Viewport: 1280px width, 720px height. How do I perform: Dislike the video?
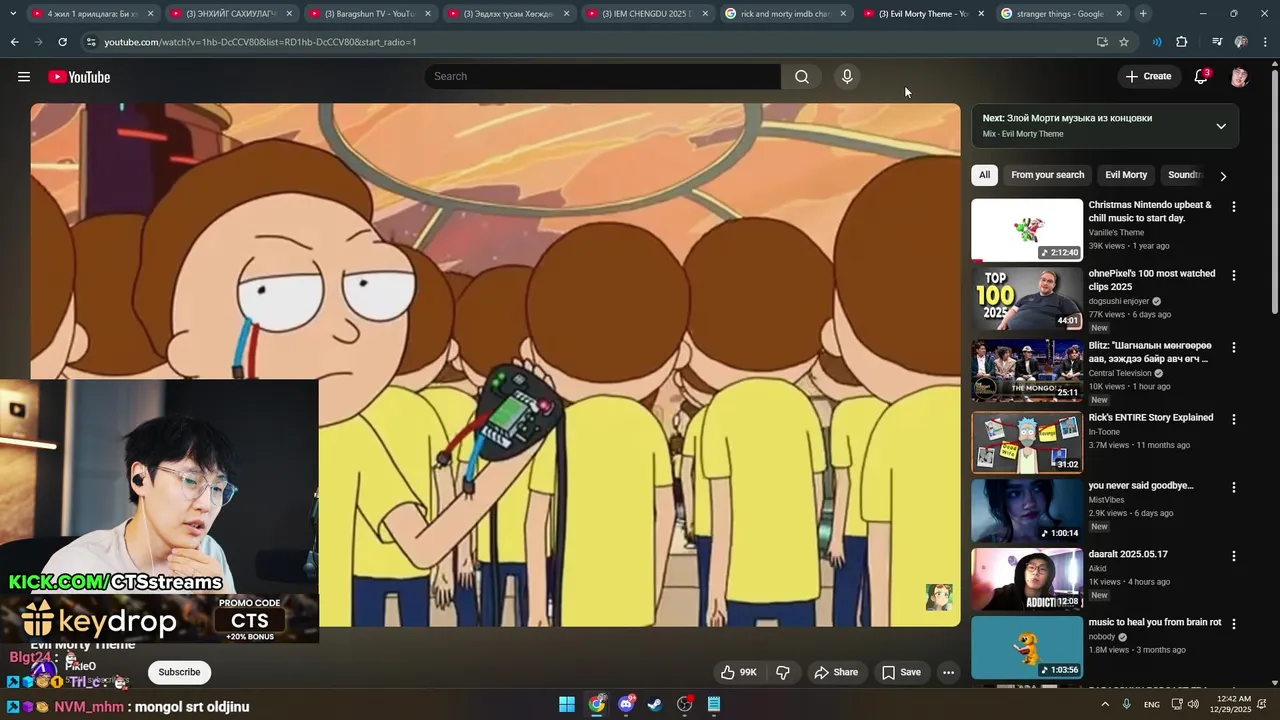(x=783, y=672)
